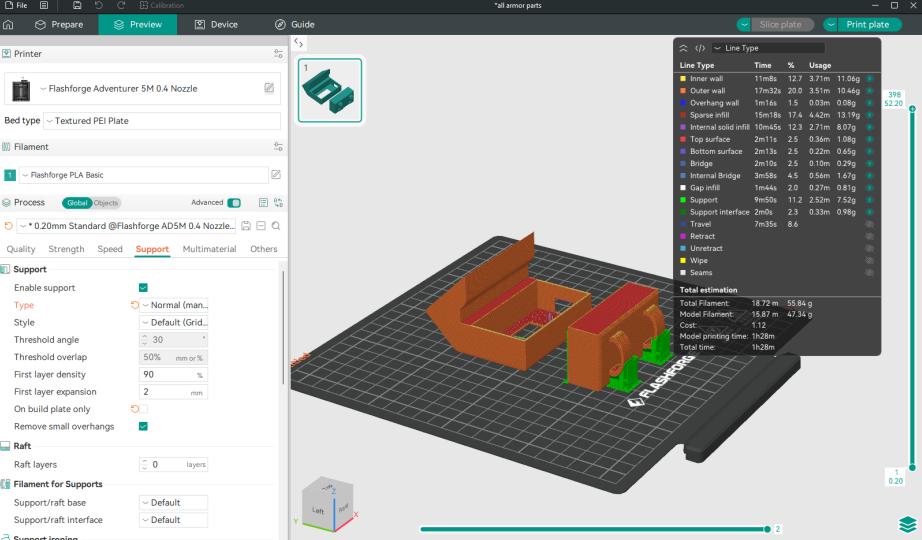
Task: Click the filament number 1 color box
Action: (x=10, y=175)
